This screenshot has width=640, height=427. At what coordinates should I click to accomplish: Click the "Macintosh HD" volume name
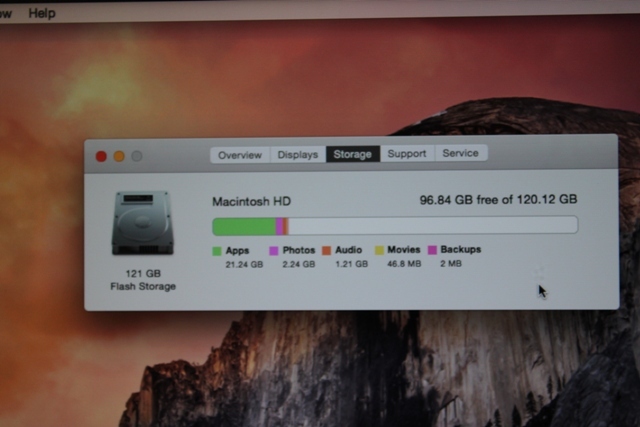point(251,201)
